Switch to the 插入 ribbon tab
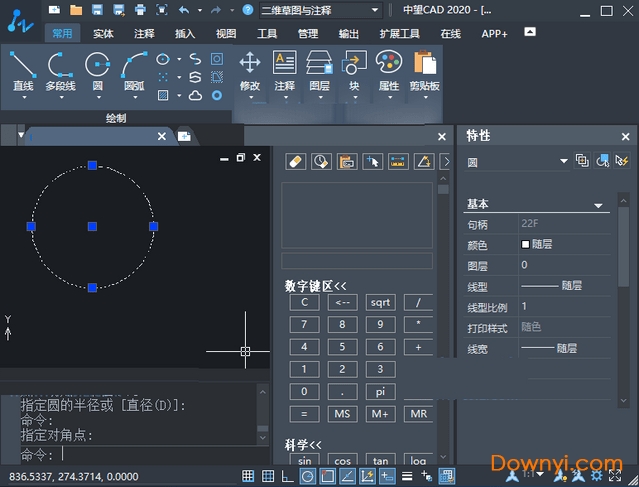The height and width of the screenshot is (487, 639). pos(185,33)
